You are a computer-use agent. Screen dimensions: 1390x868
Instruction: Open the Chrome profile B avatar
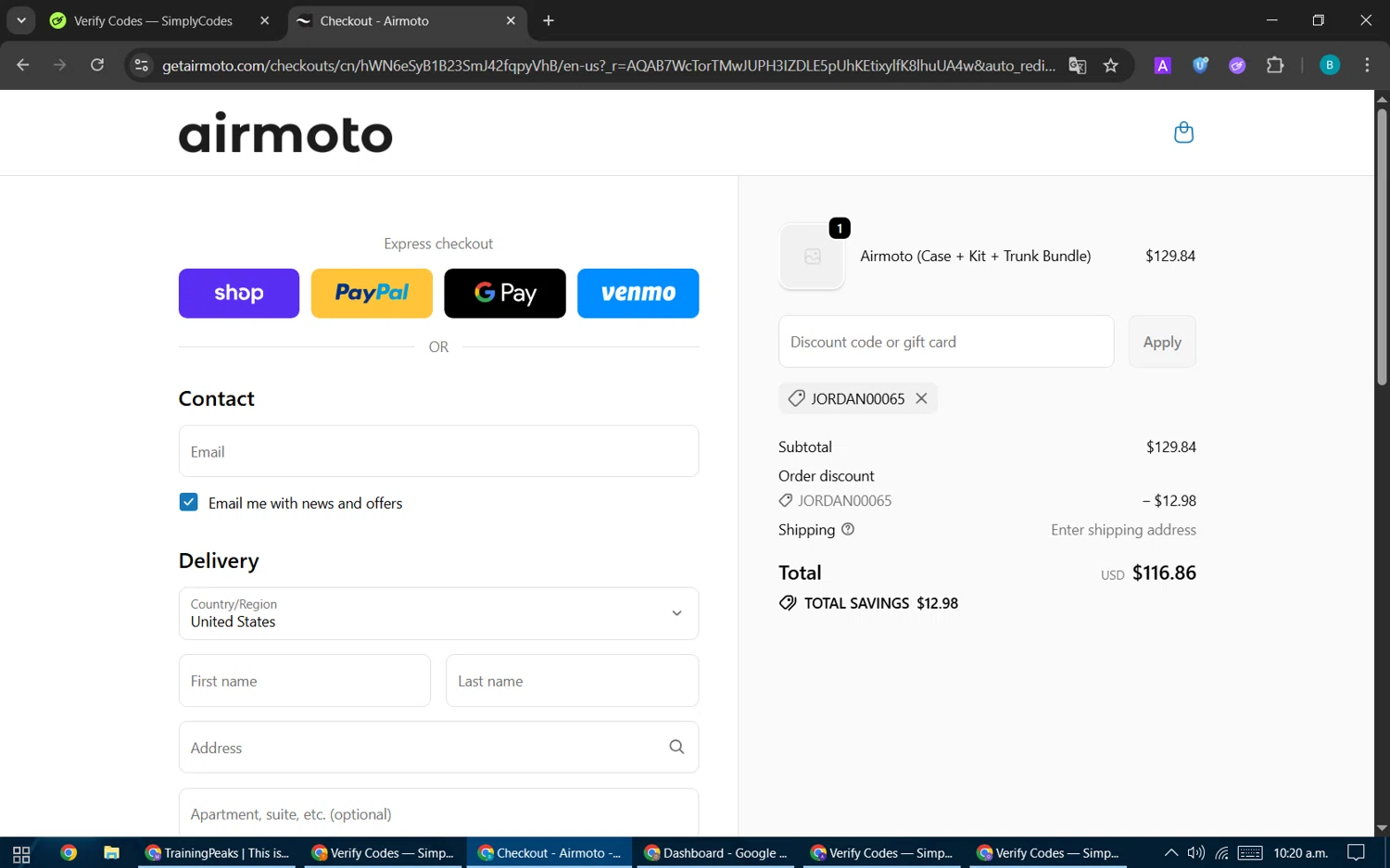point(1330,65)
